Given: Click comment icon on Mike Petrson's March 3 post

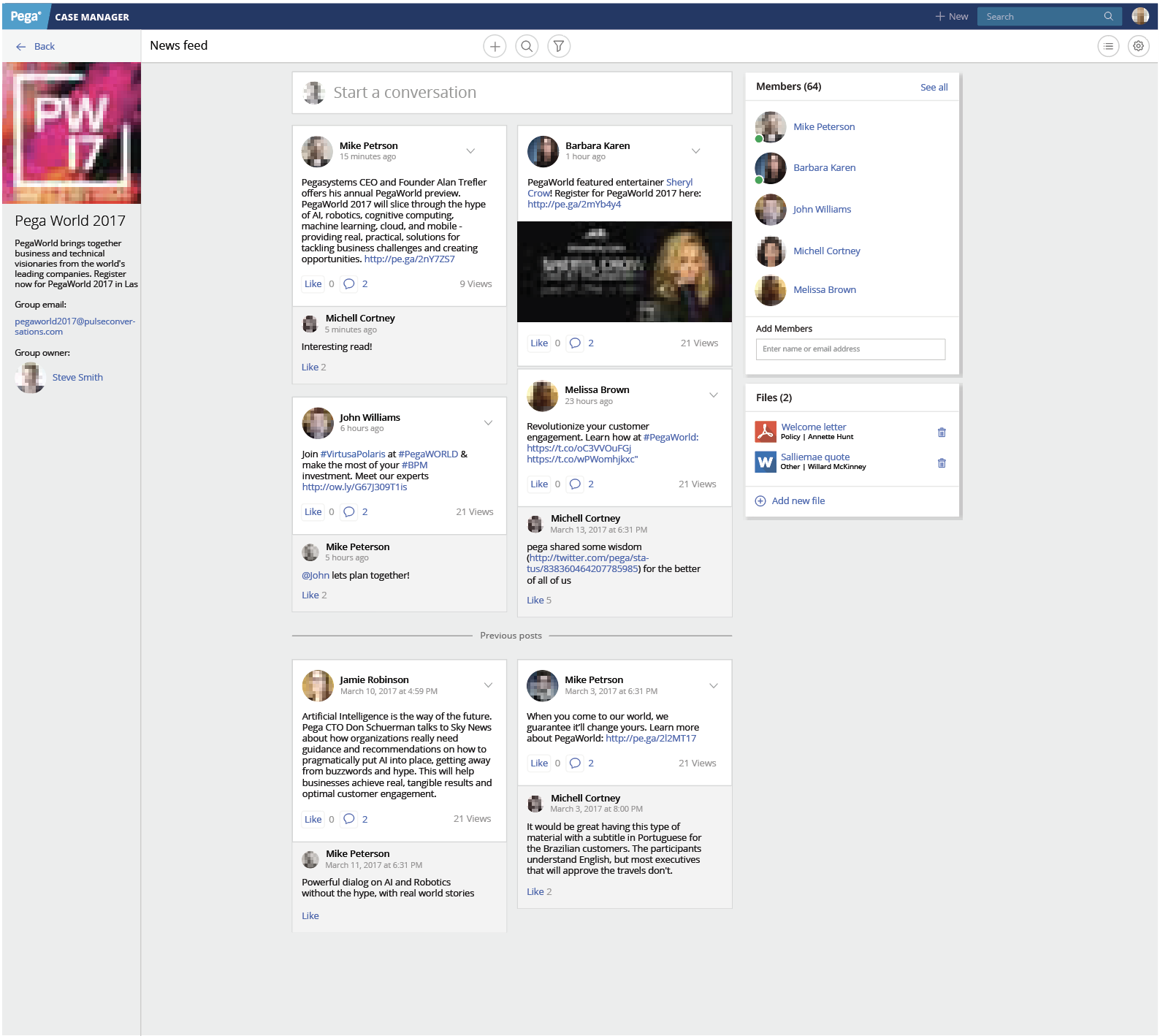Looking at the screenshot, I should click(x=575, y=763).
